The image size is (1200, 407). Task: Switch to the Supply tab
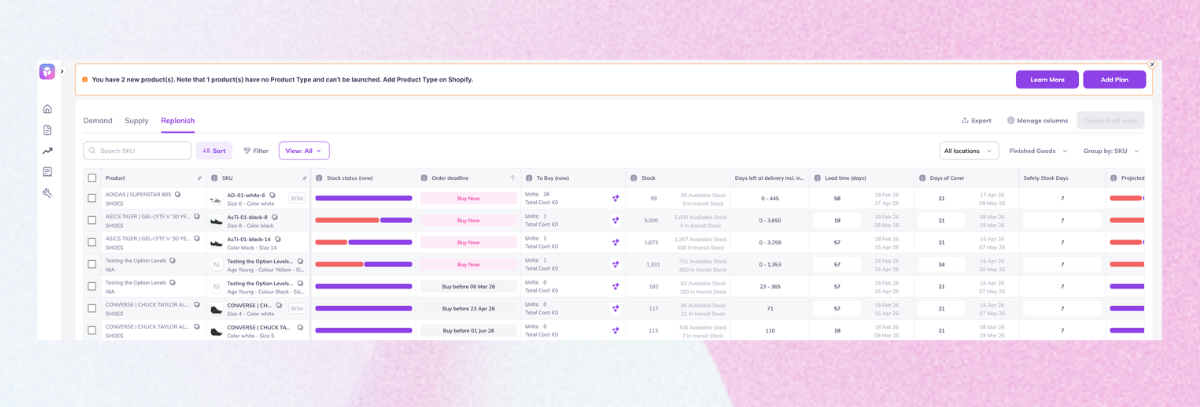[137, 121]
